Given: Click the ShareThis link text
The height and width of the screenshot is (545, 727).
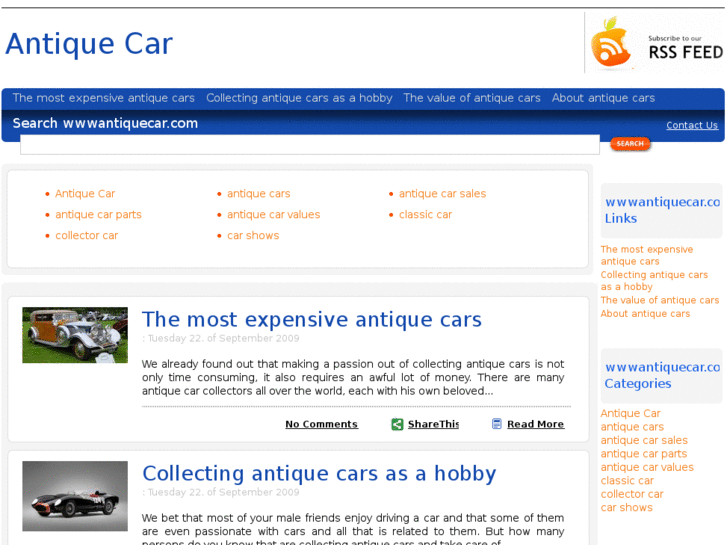Looking at the screenshot, I should pyautogui.click(x=433, y=424).
